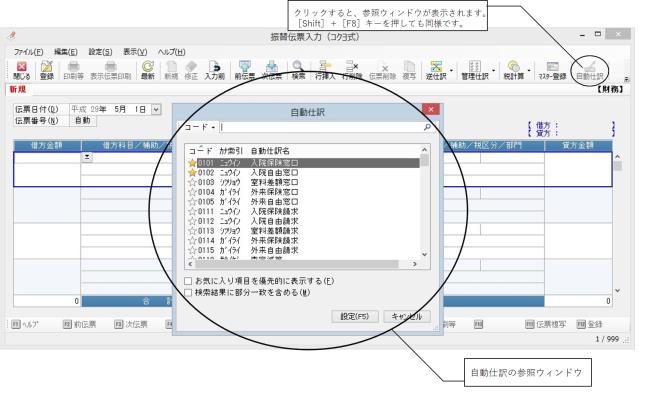Click the キャンセル button
This screenshot has height=393, width=660.
[x=407, y=316]
